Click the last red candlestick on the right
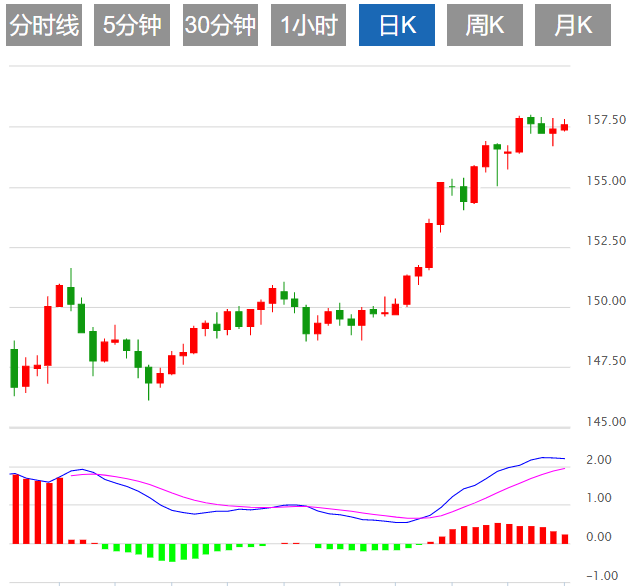Viewport: 631px width, 586px height. pos(565,127)
